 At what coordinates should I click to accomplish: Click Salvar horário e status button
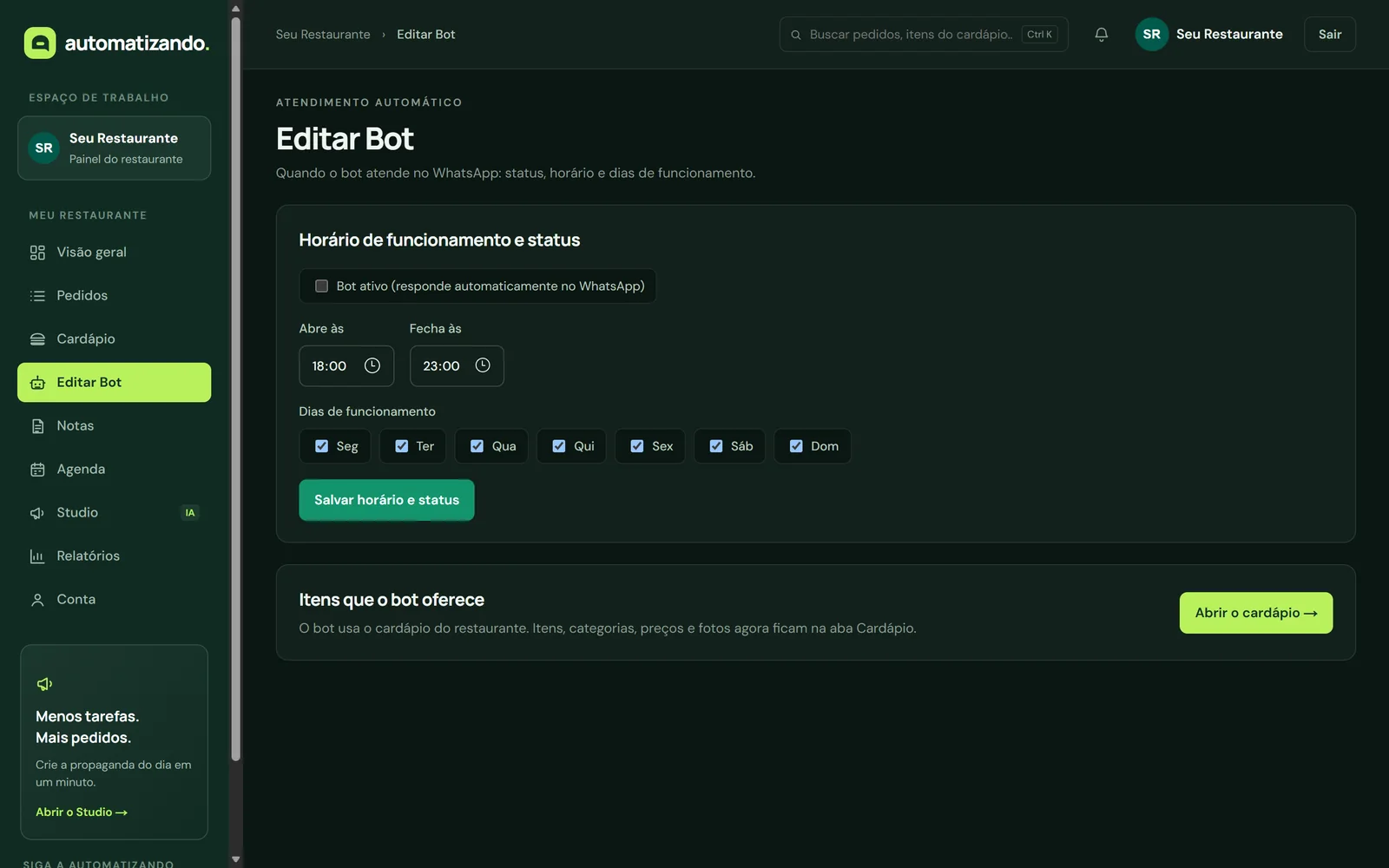[x=386, y=500]
